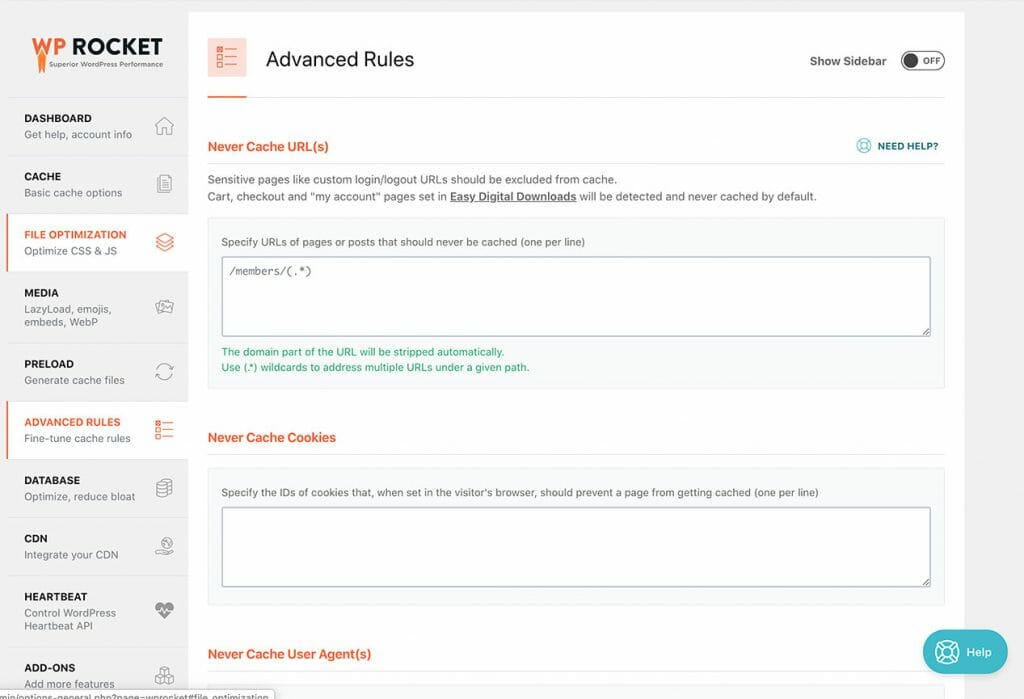Click the Database stack icon
This screenshot has height=699, width=1024.
[165, 487]
